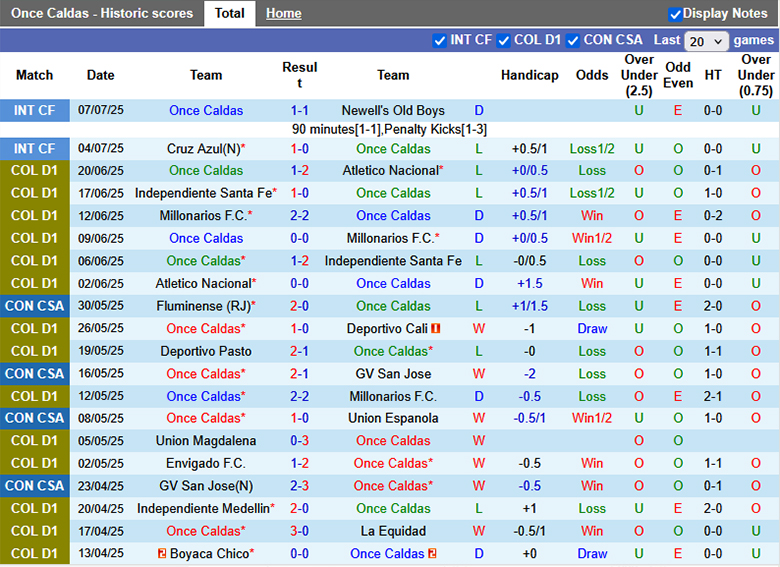Click the date 26/05/25

click(100, 329)
